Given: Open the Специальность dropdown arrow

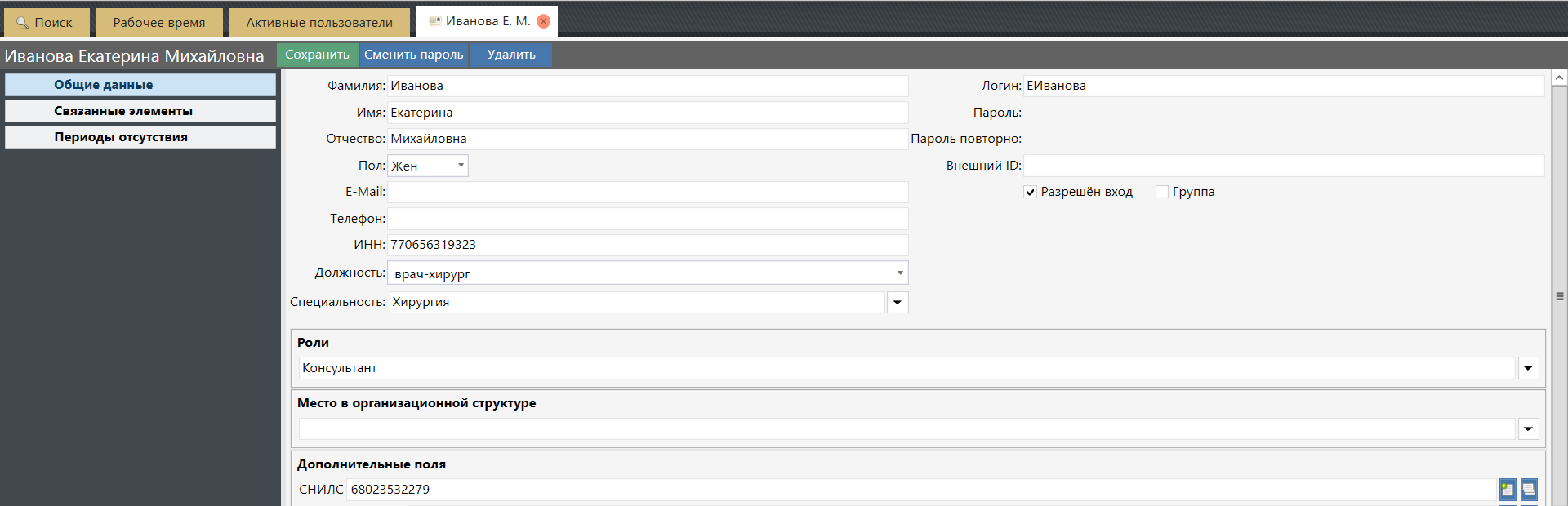Looking at the screenshot, I should tap(898, 303).
